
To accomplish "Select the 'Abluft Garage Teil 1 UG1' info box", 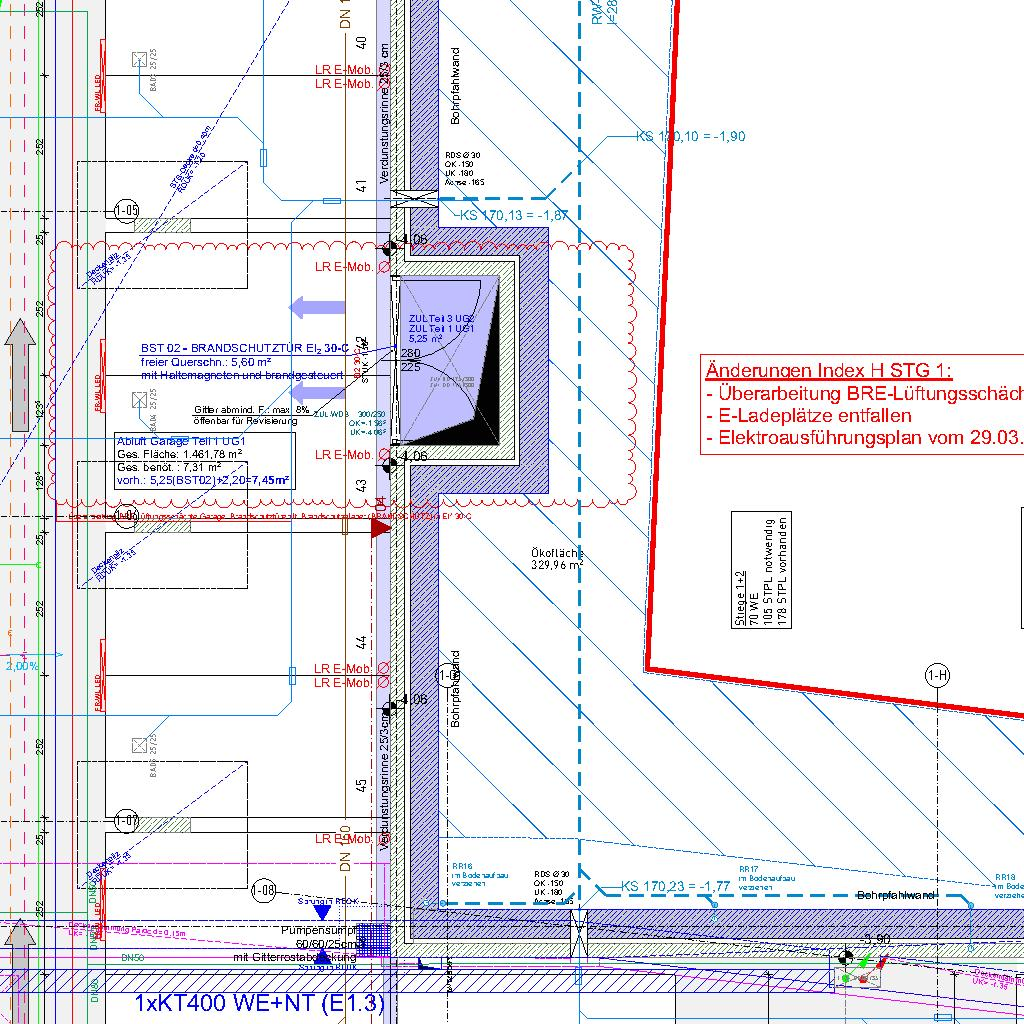I will pyautogui.click(x=205, y=460).
